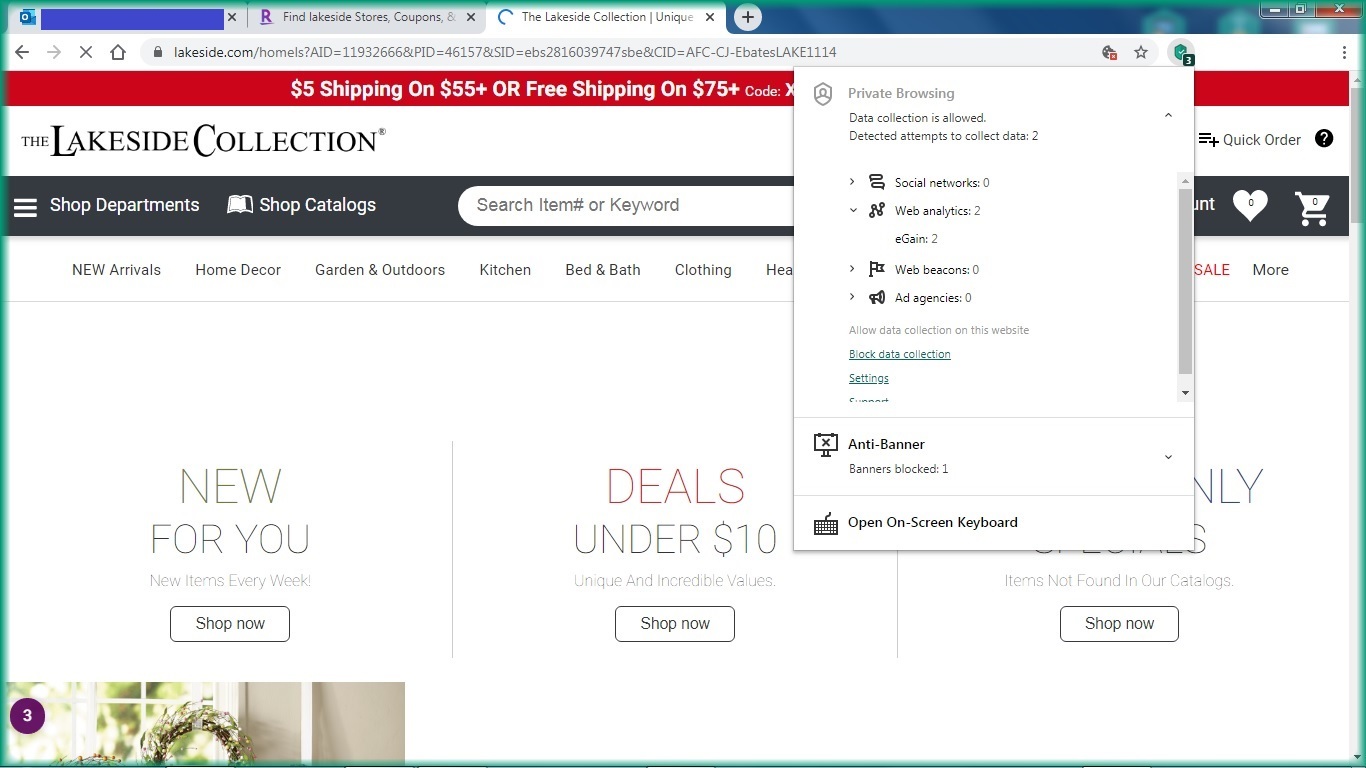
Task: Open the help question mark icon
Action: point(1324,139)
